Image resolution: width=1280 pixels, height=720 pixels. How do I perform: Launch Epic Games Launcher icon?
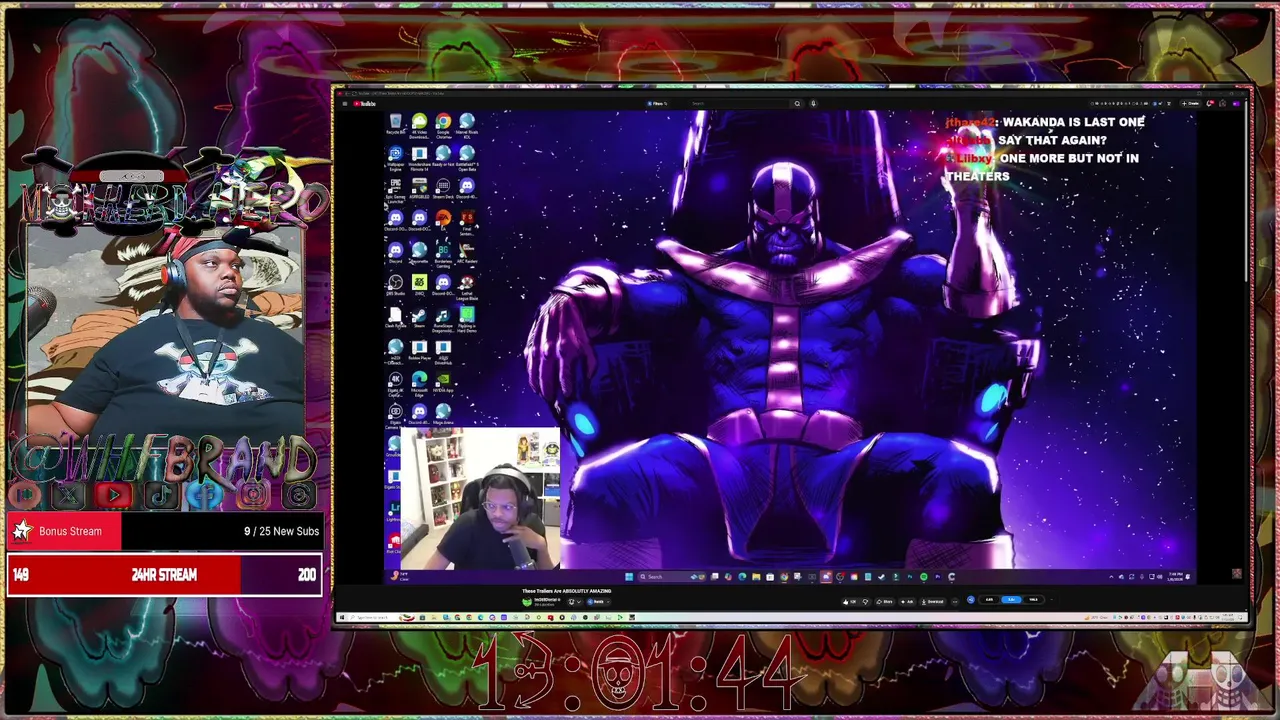click(x=396, y=192)
